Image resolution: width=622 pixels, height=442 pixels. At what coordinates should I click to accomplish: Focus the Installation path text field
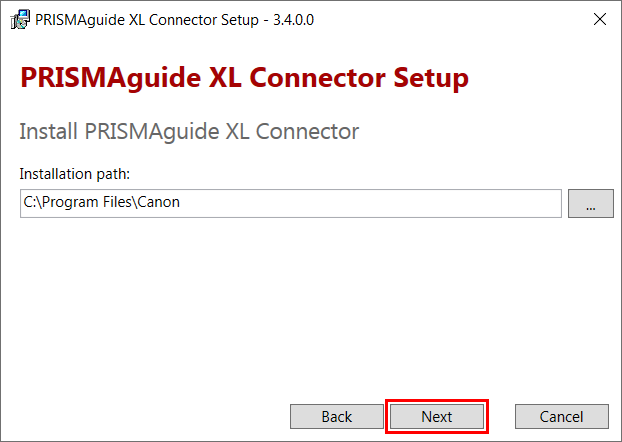point(291,204)
